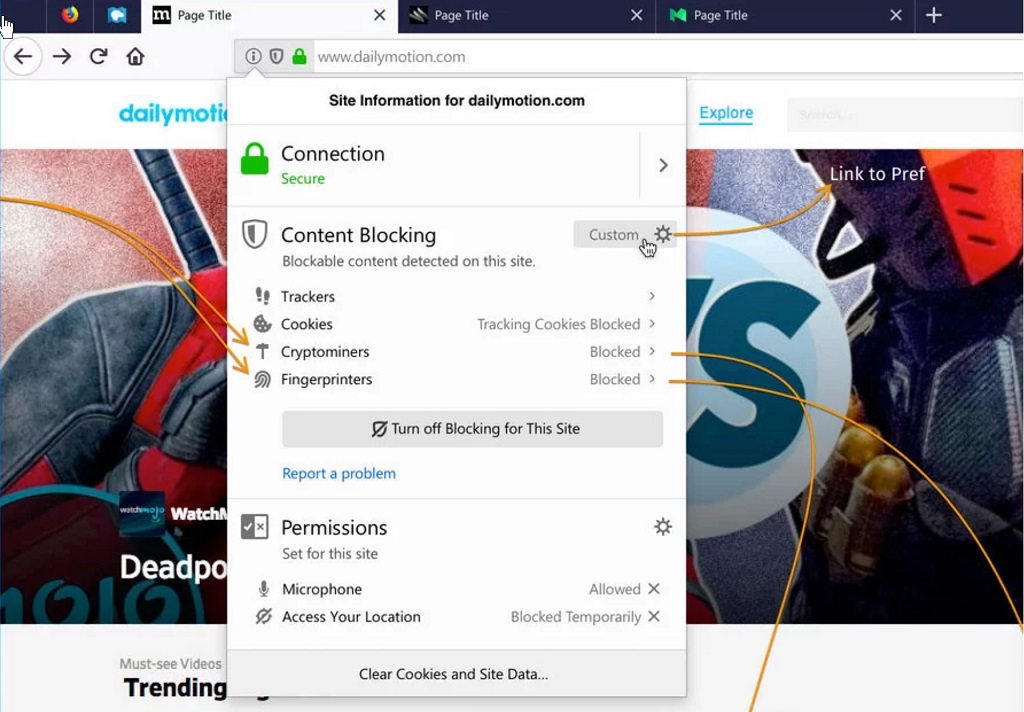Click the Forward navigation arrow
The image size is (1024, 712).
point(62,57)
